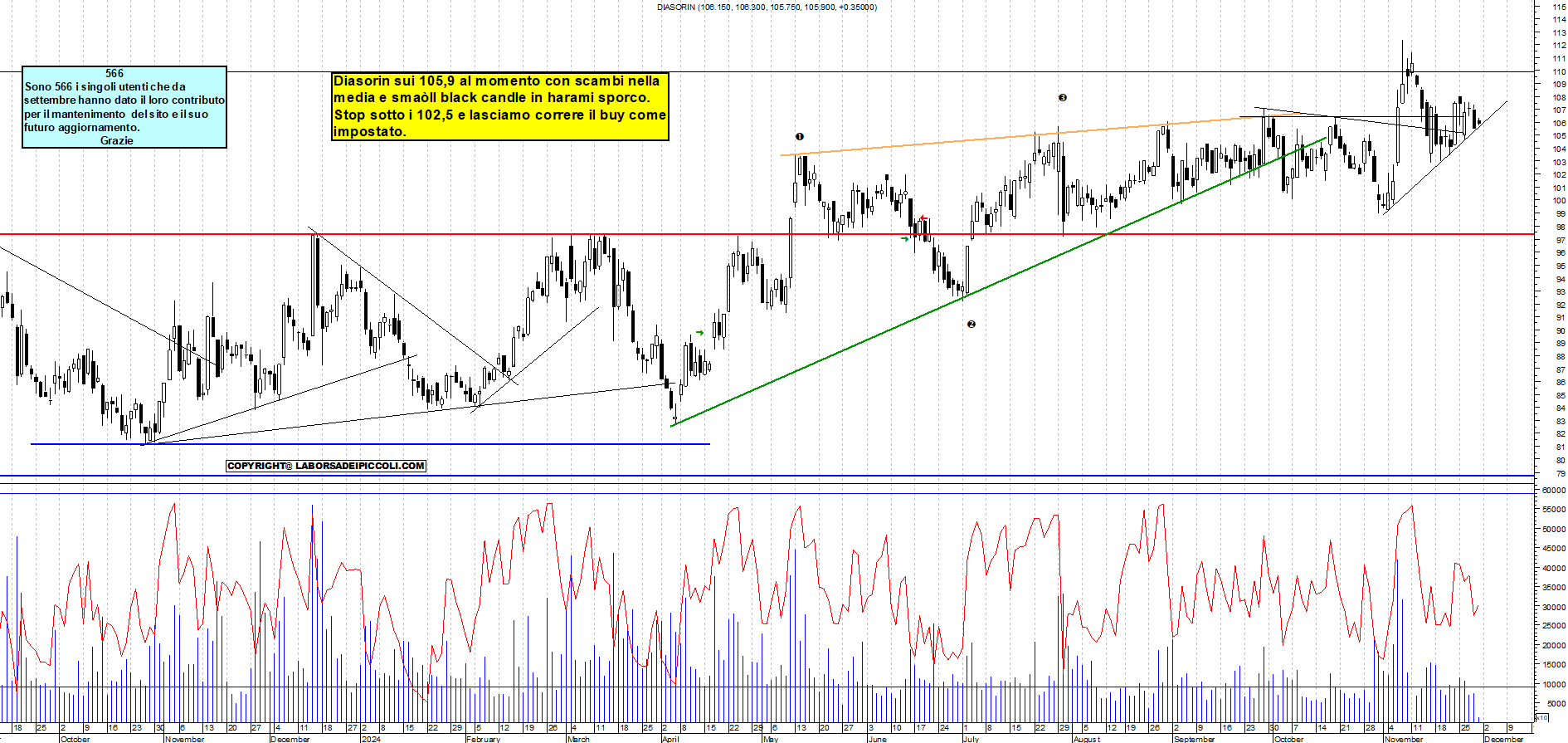This screenshot has width=1568, height=743.
Task: Click the 20000 volume scale label
Action: pyautogui.click(x=1554, y=646)
